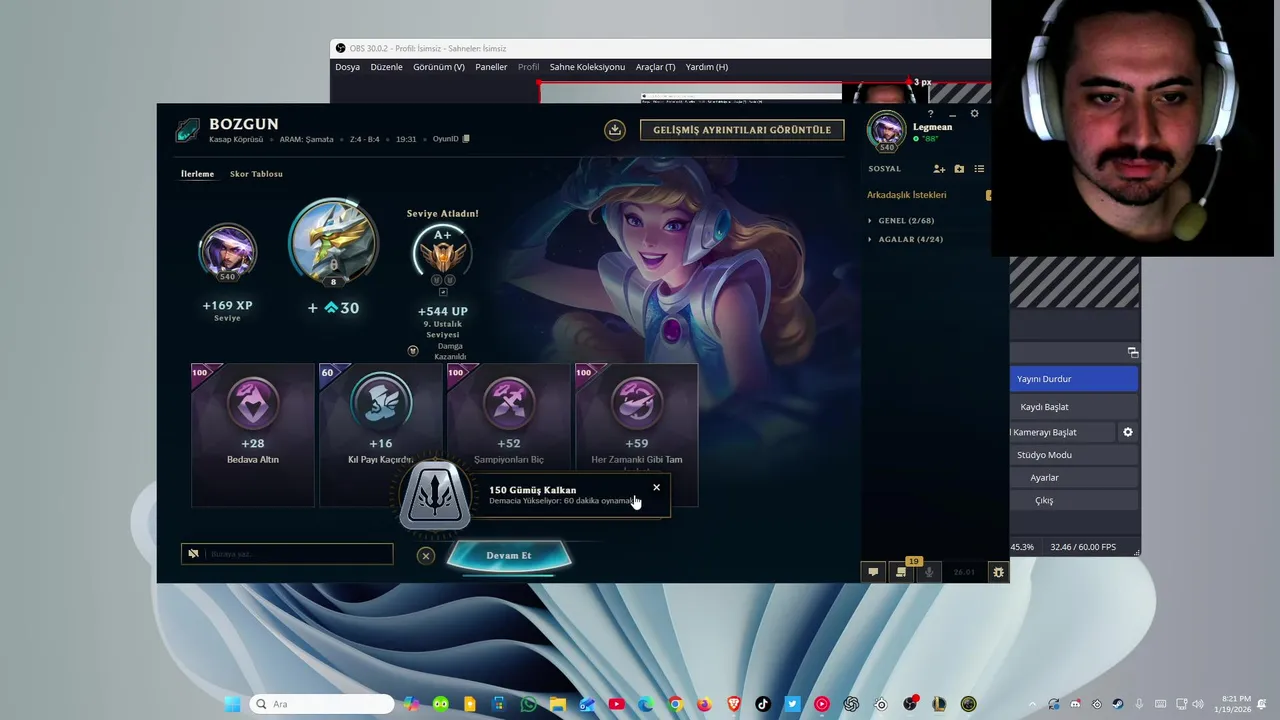
Task: Open TikTok from the taskbar
Action: [x=763, y=704]
